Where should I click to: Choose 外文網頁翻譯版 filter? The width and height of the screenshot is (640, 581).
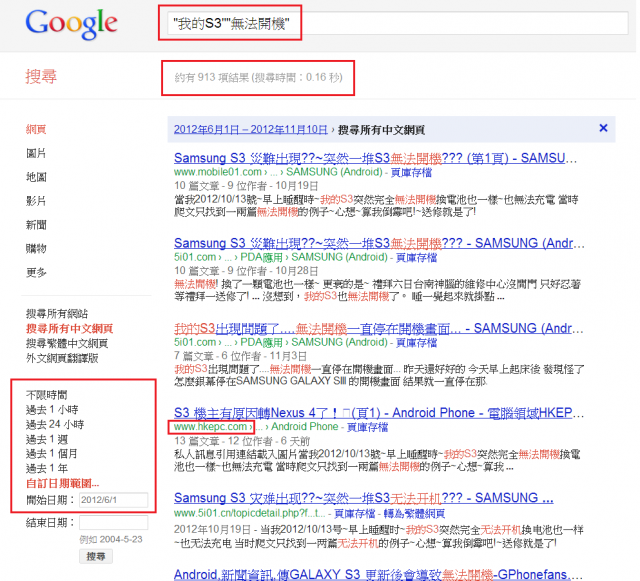[x=62, y=358]
